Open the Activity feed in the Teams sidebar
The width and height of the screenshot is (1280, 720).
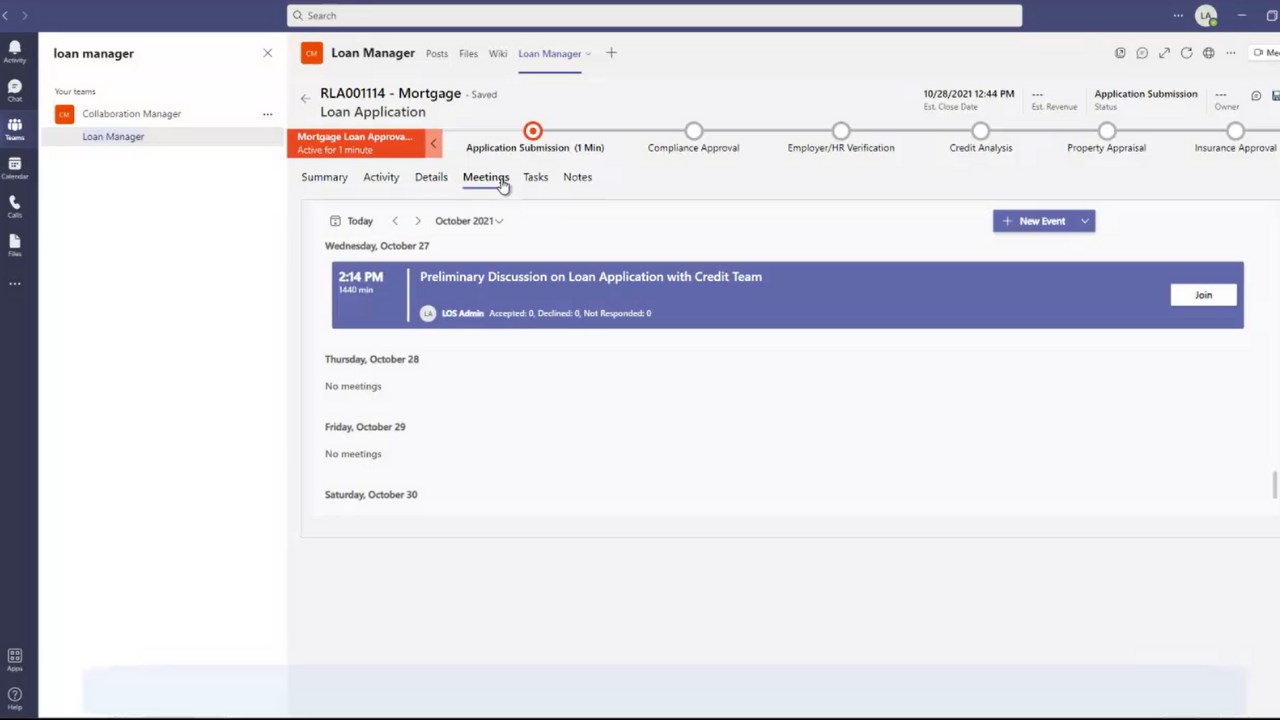(x=14, y=52)
